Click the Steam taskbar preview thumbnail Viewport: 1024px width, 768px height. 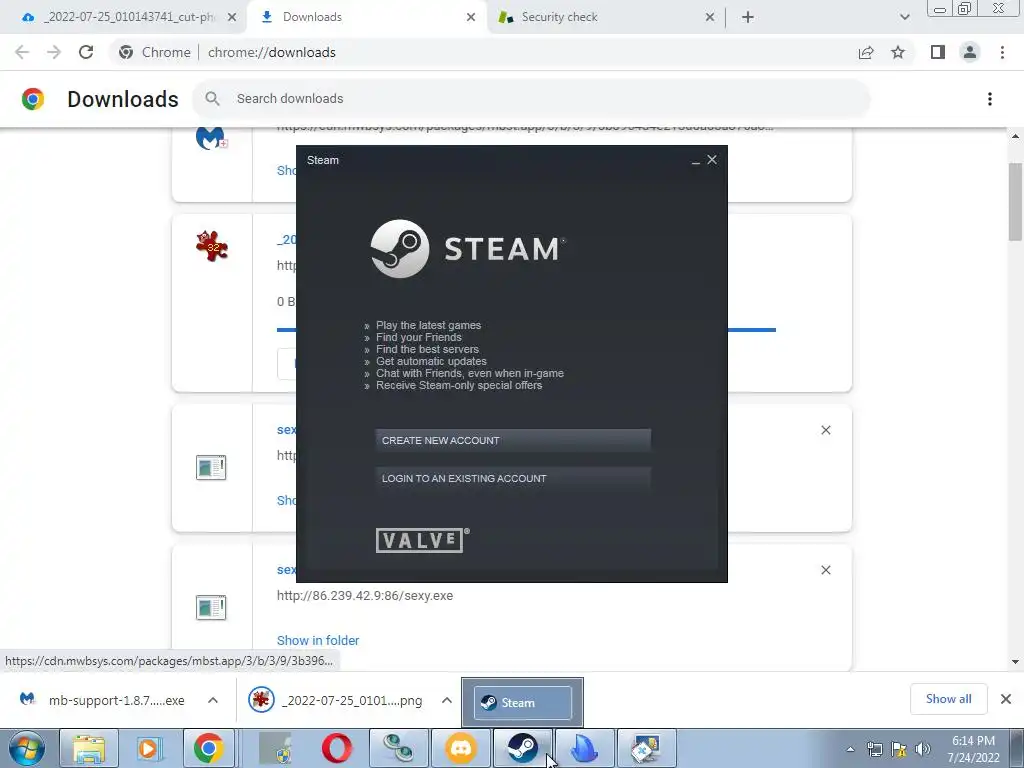[x=522, y=703]
